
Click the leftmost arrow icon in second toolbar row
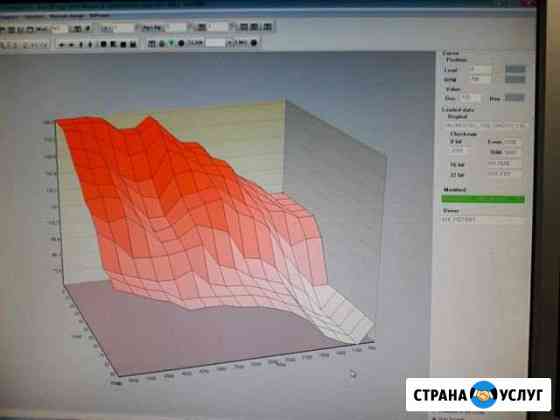click(x=61, y=45)
